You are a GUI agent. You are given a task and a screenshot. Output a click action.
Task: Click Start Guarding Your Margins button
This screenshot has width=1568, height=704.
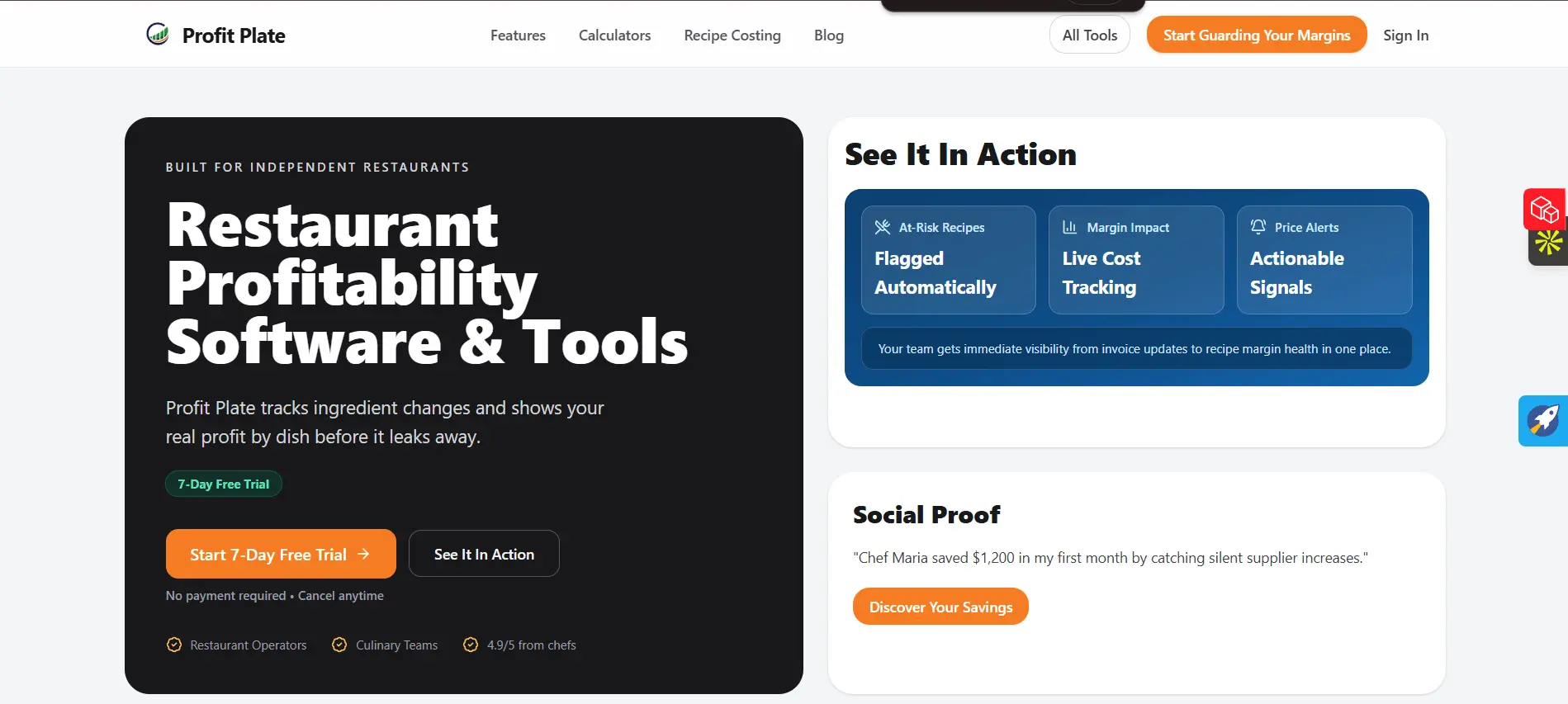(x=1257, y=35)
